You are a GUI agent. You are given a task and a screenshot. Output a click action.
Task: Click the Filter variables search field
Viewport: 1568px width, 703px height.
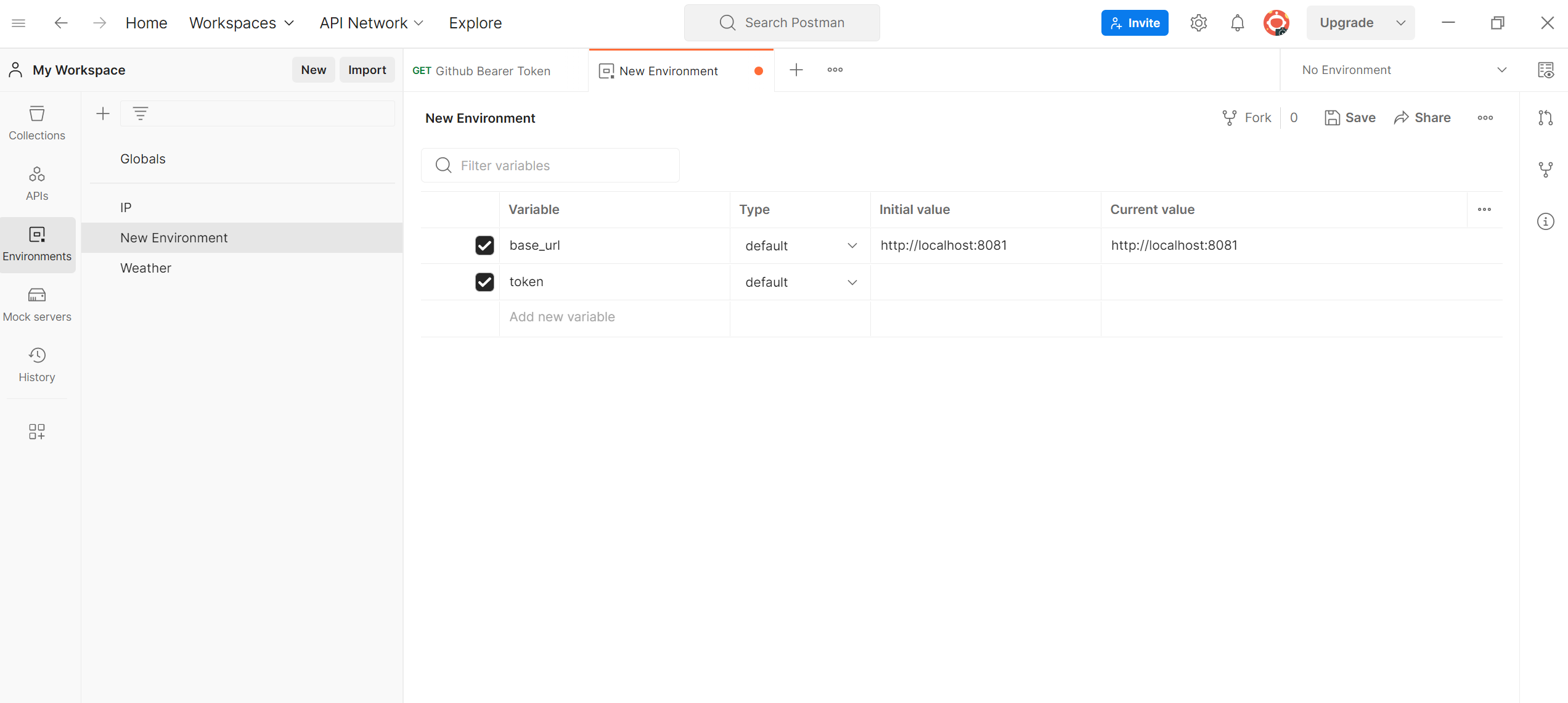(x=550, y=165)
